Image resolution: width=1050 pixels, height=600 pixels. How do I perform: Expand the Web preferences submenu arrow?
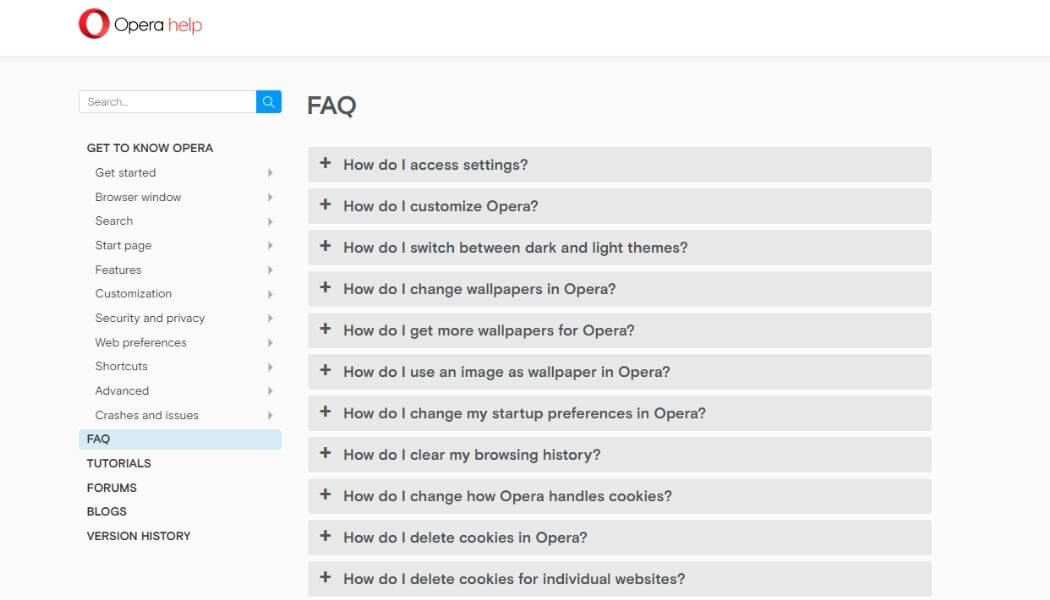click(270, 342)
